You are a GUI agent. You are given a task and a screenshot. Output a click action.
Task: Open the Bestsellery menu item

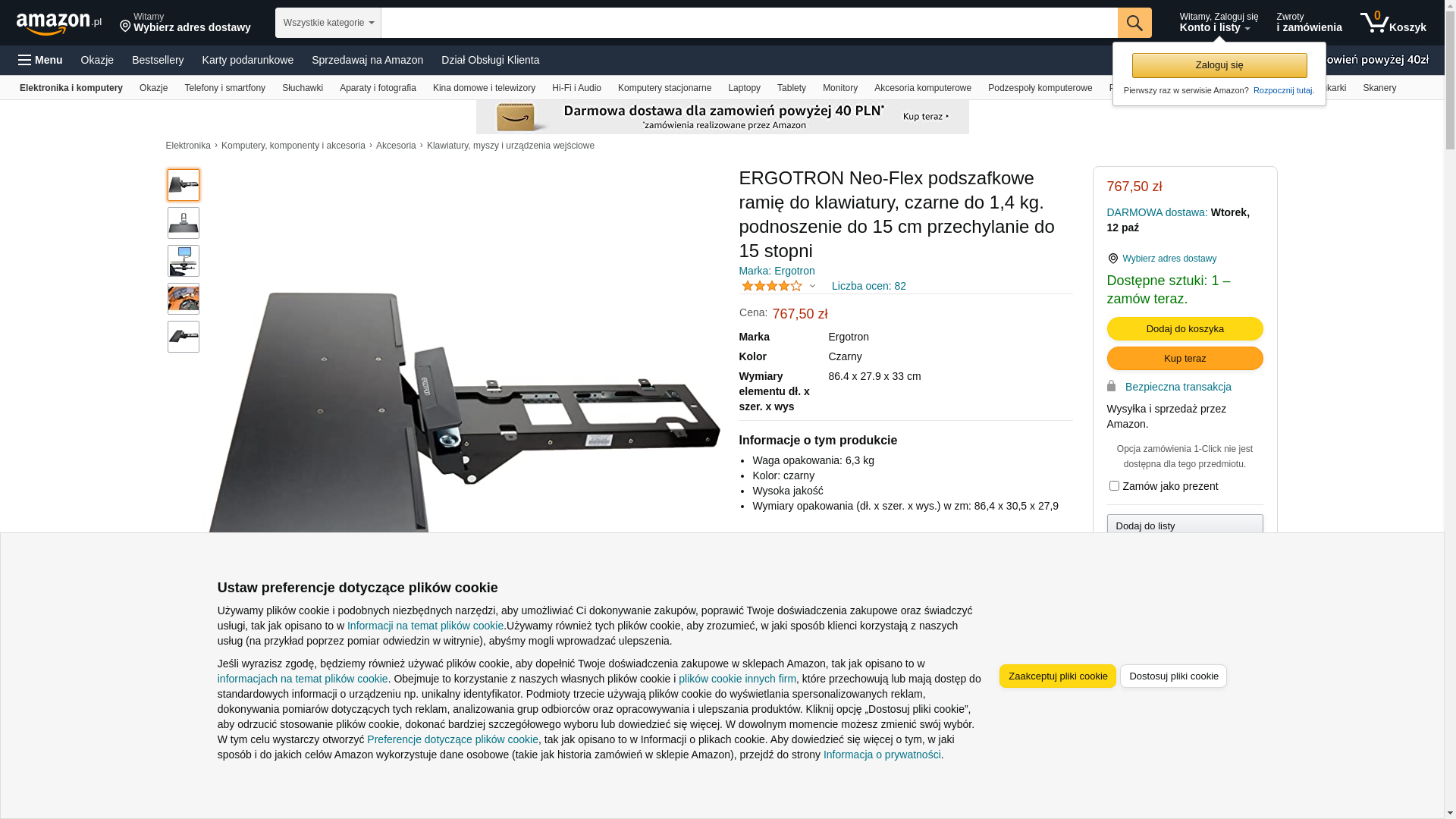point(158,60)
